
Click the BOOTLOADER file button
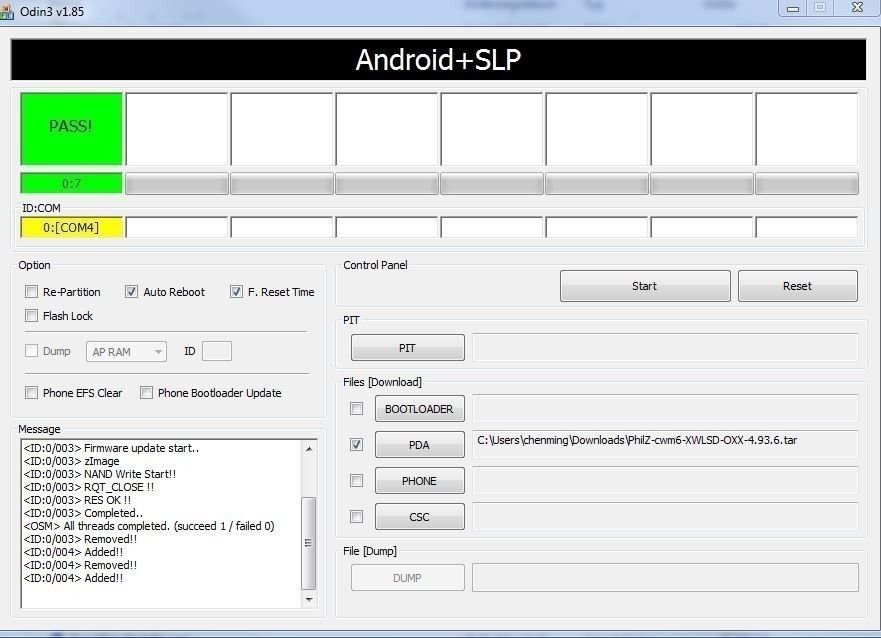point(419,409)
